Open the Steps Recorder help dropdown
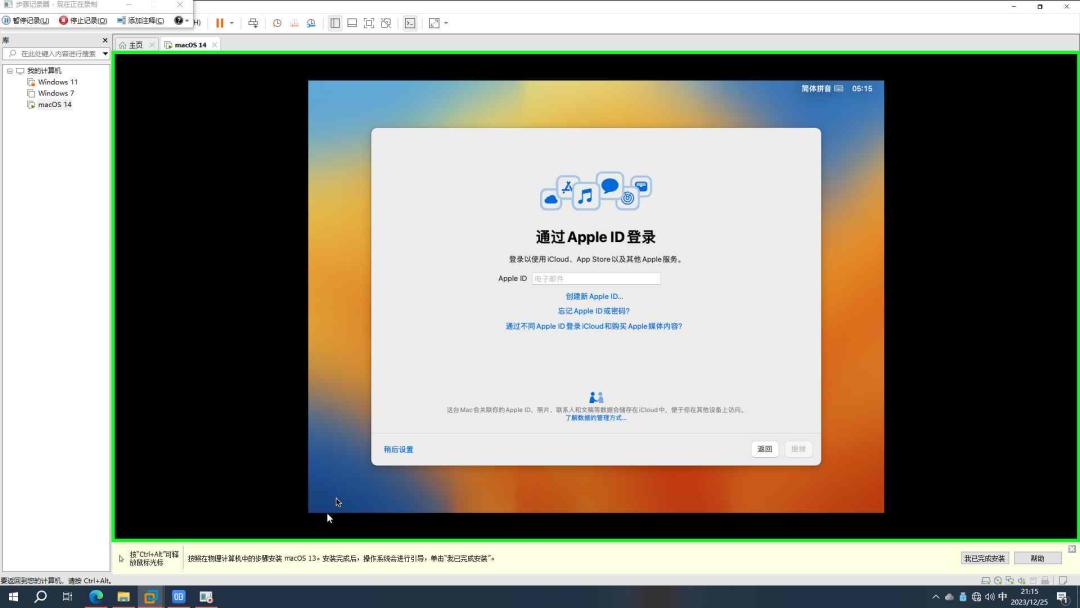The image size is (1080, 608). [187, 21]
